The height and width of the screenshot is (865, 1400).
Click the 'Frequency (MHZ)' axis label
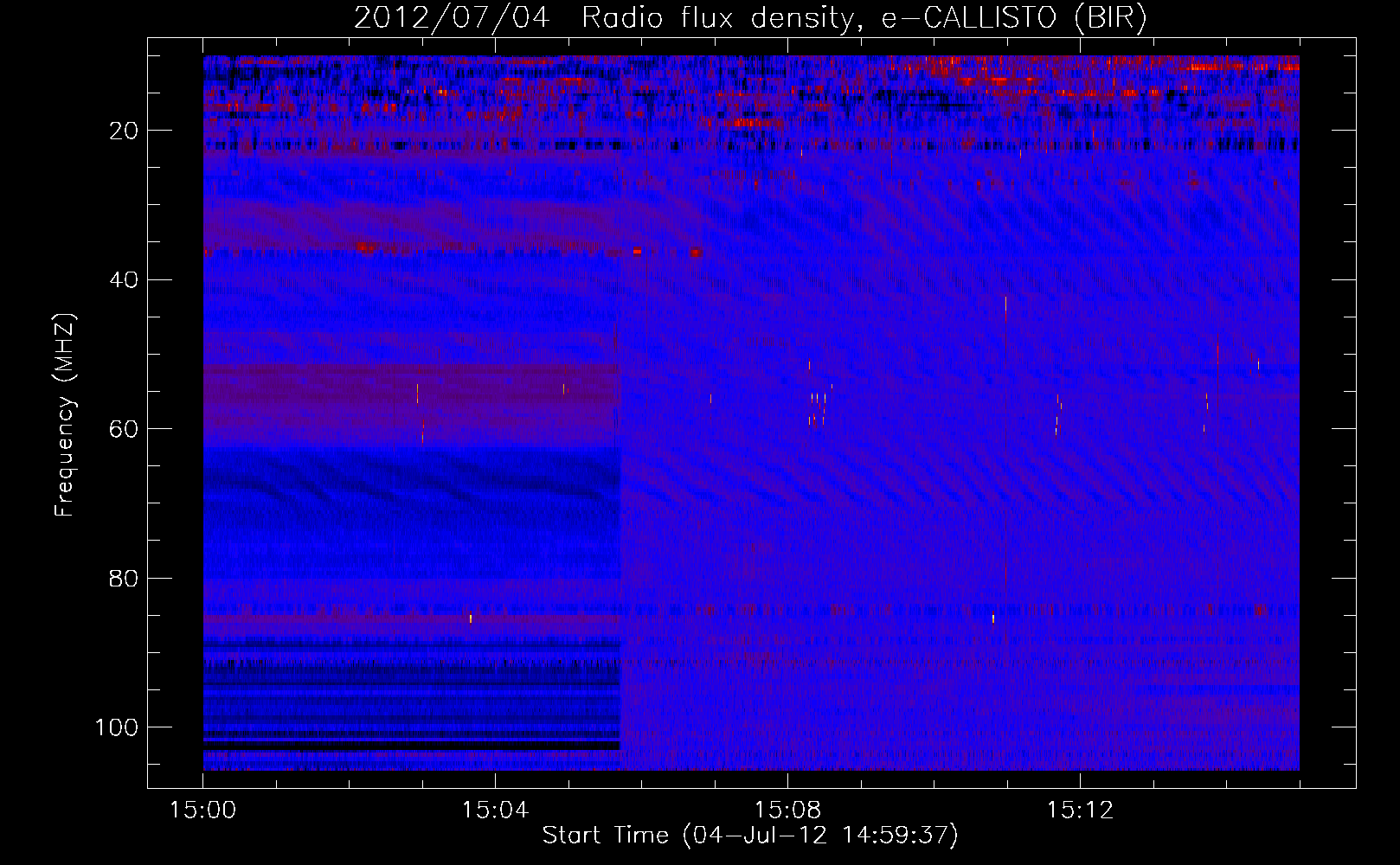[65, 415]
